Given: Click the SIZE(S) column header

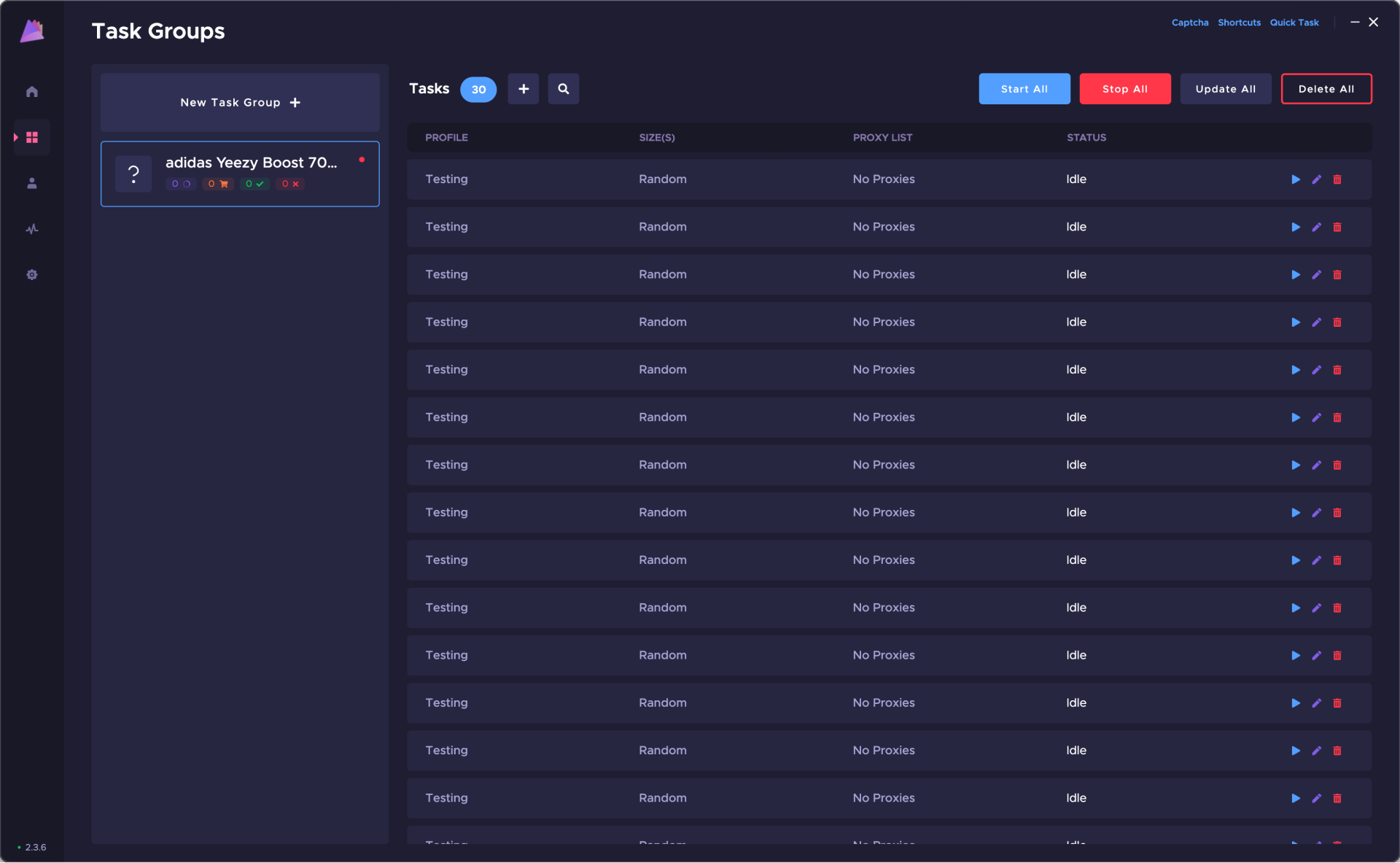Looking at the screenshot, I should (656, 137).
